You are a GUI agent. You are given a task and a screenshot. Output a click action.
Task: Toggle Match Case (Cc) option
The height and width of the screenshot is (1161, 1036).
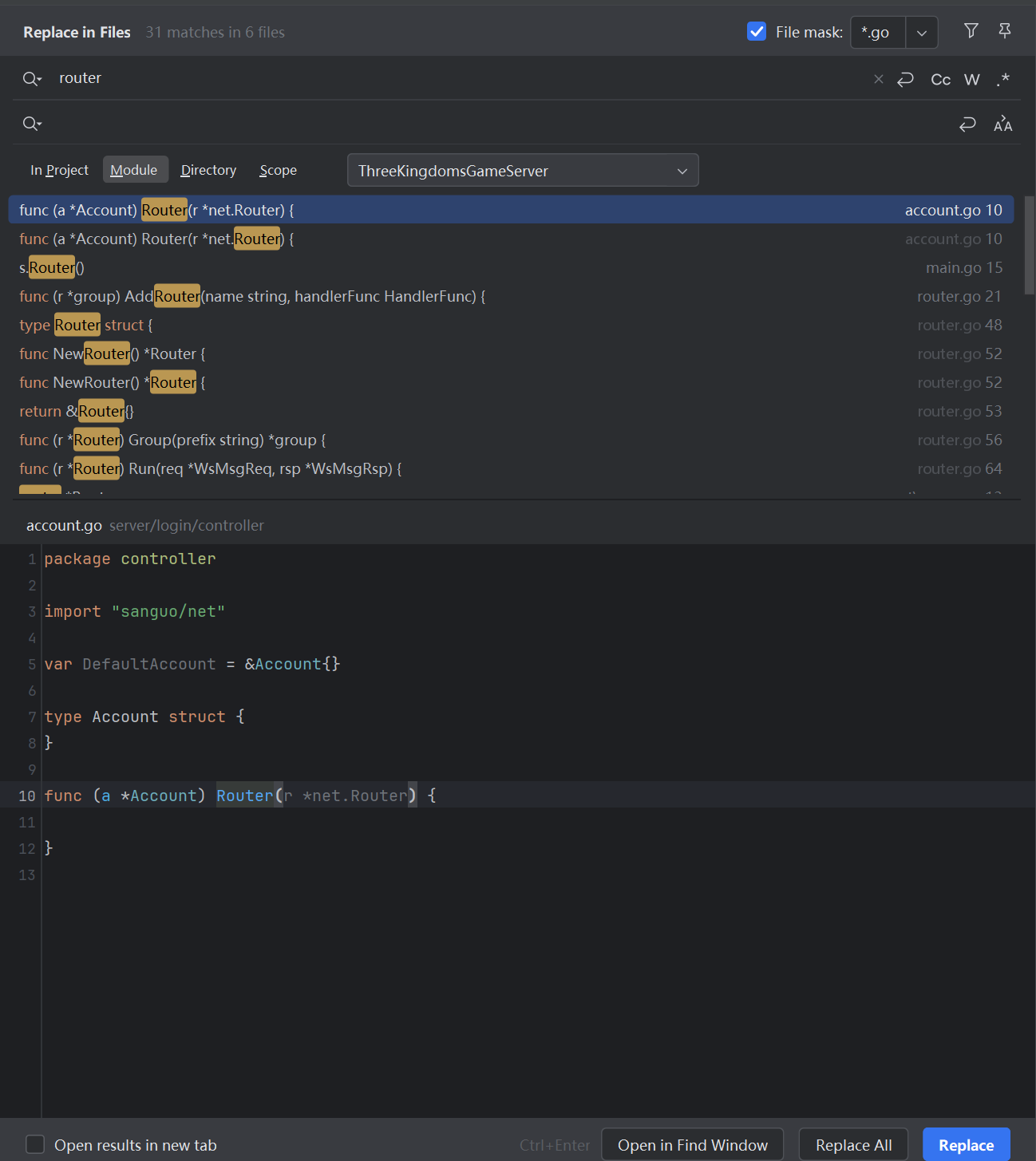(x=940, y=80)
